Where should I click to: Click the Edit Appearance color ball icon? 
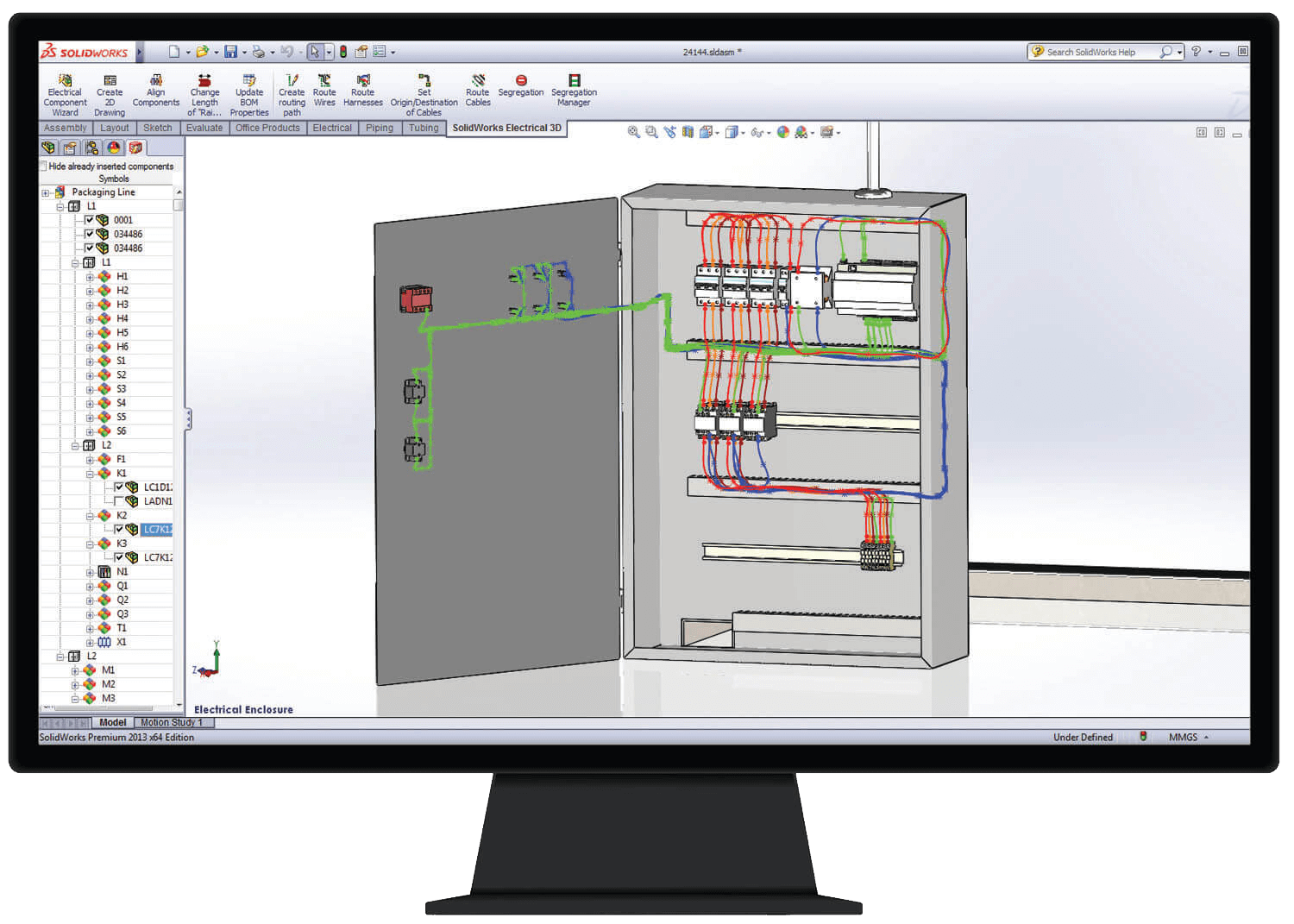coord(783,132)
